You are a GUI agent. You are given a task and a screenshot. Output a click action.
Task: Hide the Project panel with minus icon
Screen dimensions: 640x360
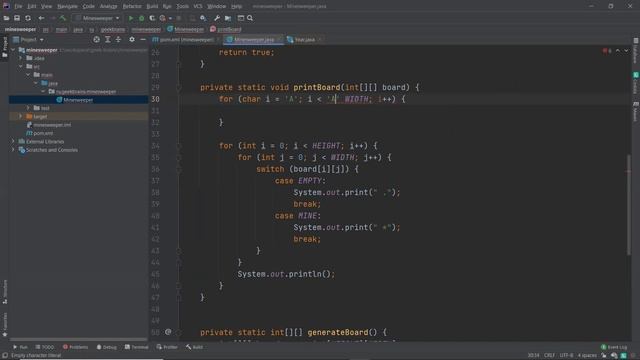pyautogui.click(x=143, y=40)
